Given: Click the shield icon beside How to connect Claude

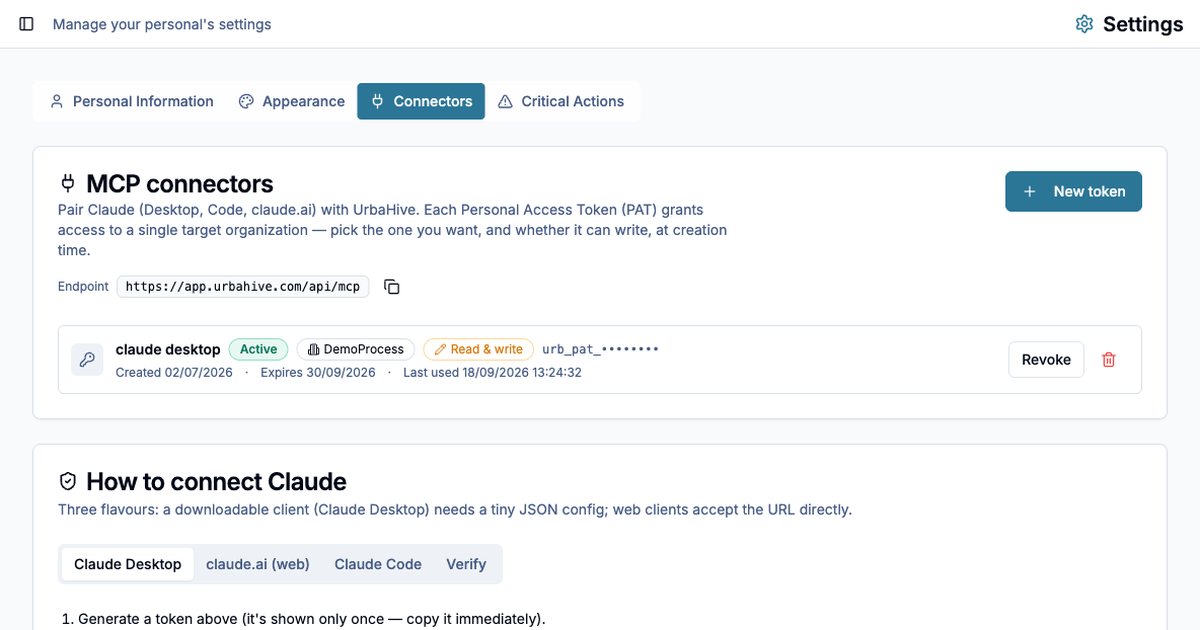Looking at the screenshot, I should (x=68, y=481).
